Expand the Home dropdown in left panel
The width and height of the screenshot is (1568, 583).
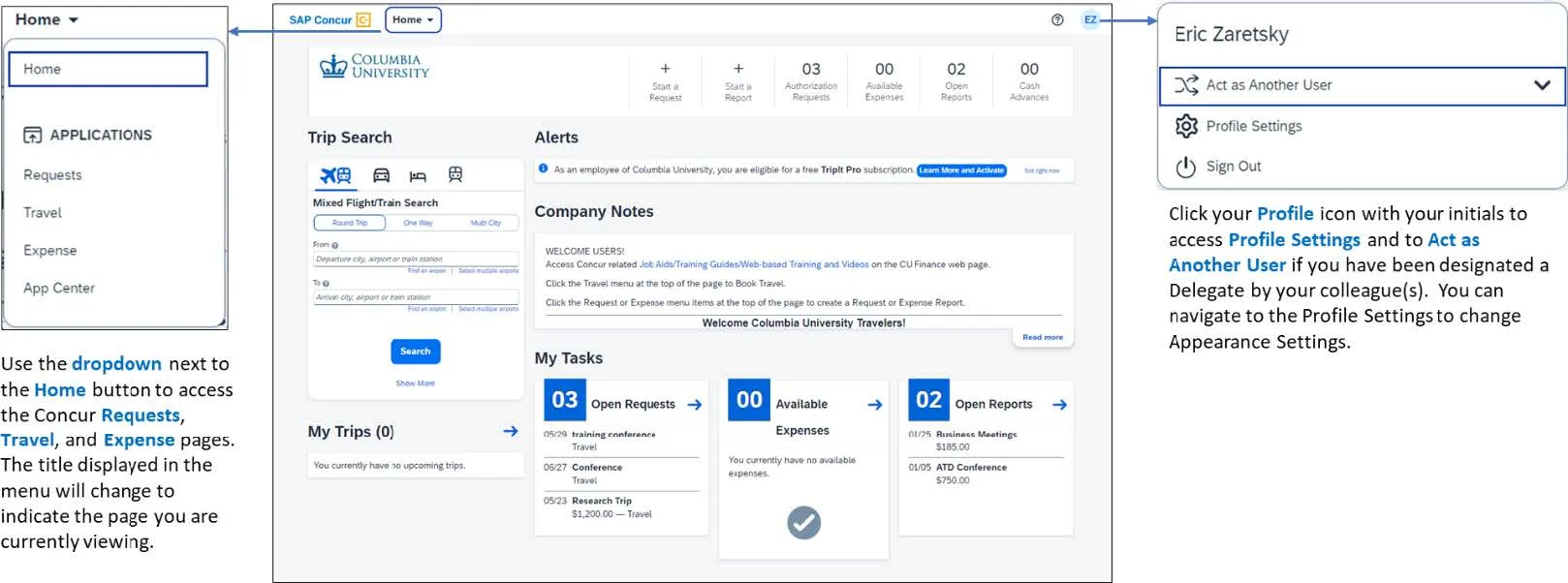point(47,19)
